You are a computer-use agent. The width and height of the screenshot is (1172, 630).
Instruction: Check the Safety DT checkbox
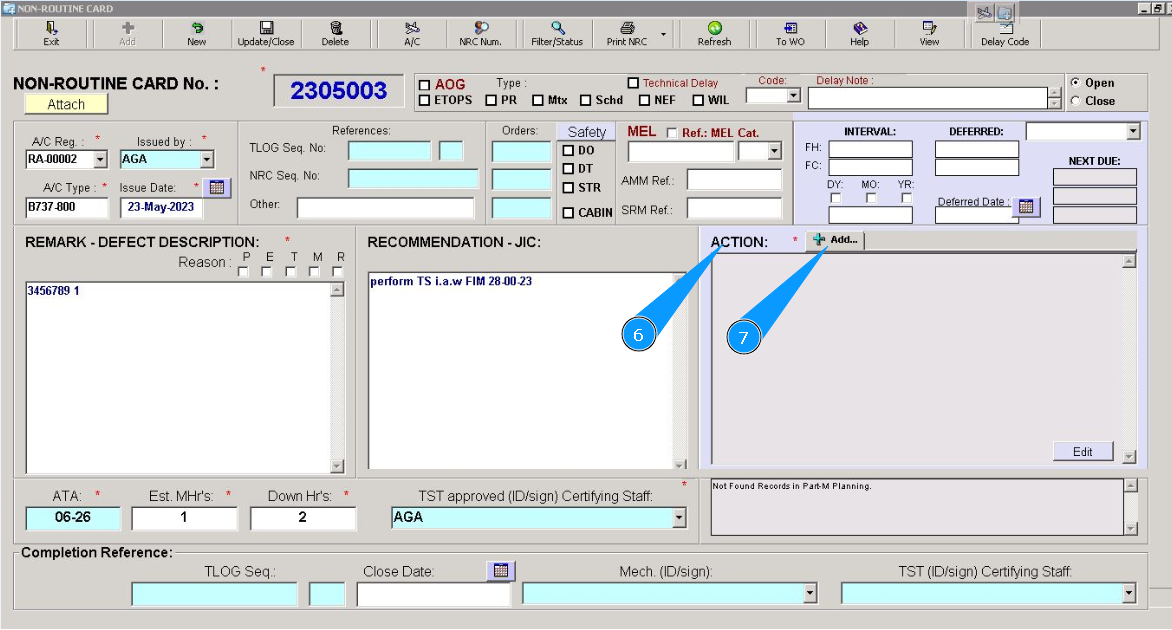[568, 169]
